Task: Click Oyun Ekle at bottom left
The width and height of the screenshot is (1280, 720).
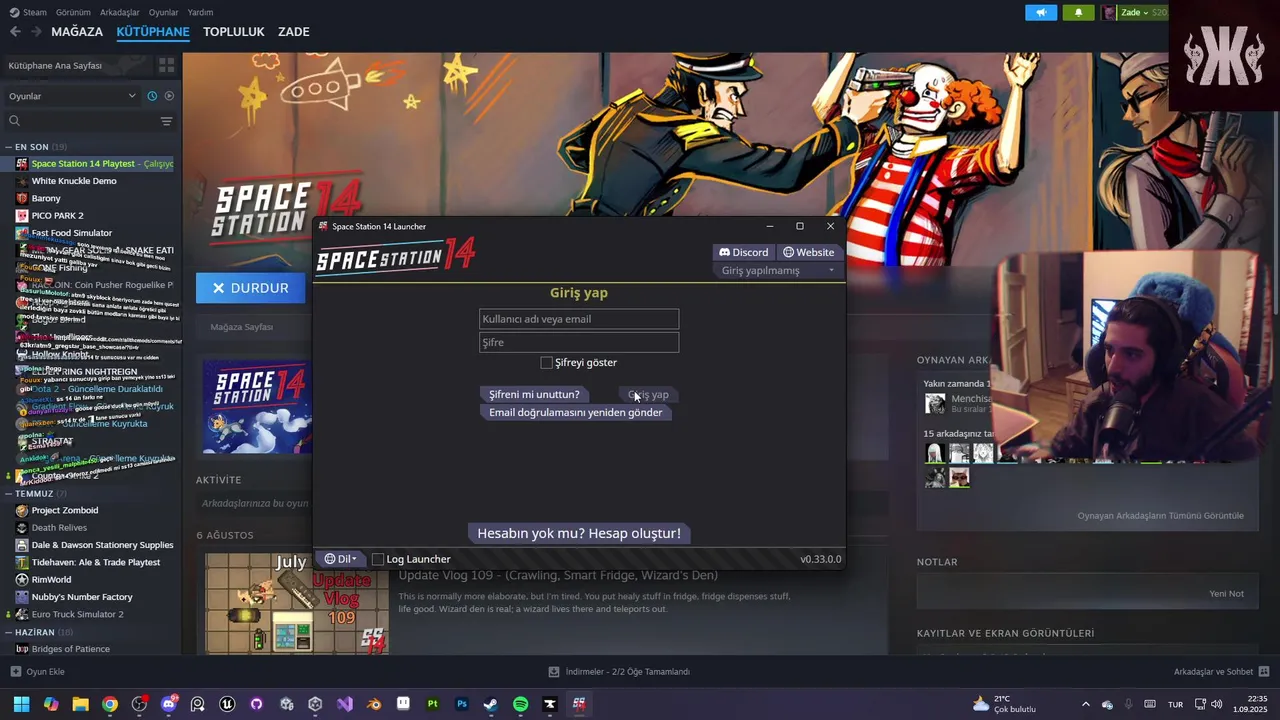Action: 37,672
